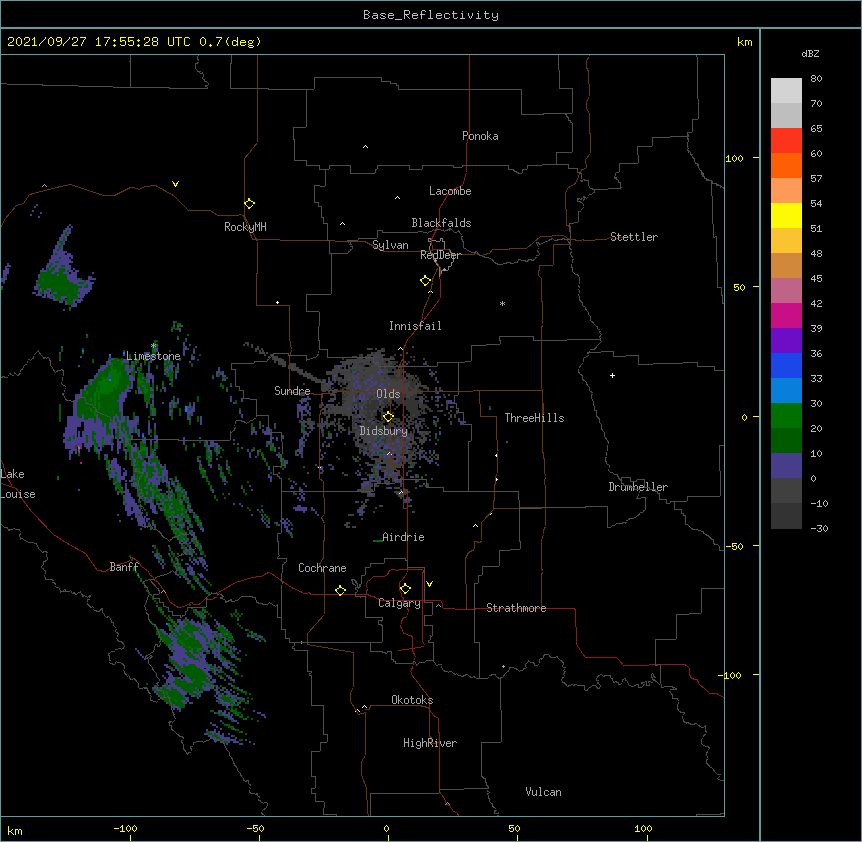Viewport: 862px width, 842px height.
Task: Click the dBZ legend heading
Action: (810, 54)
